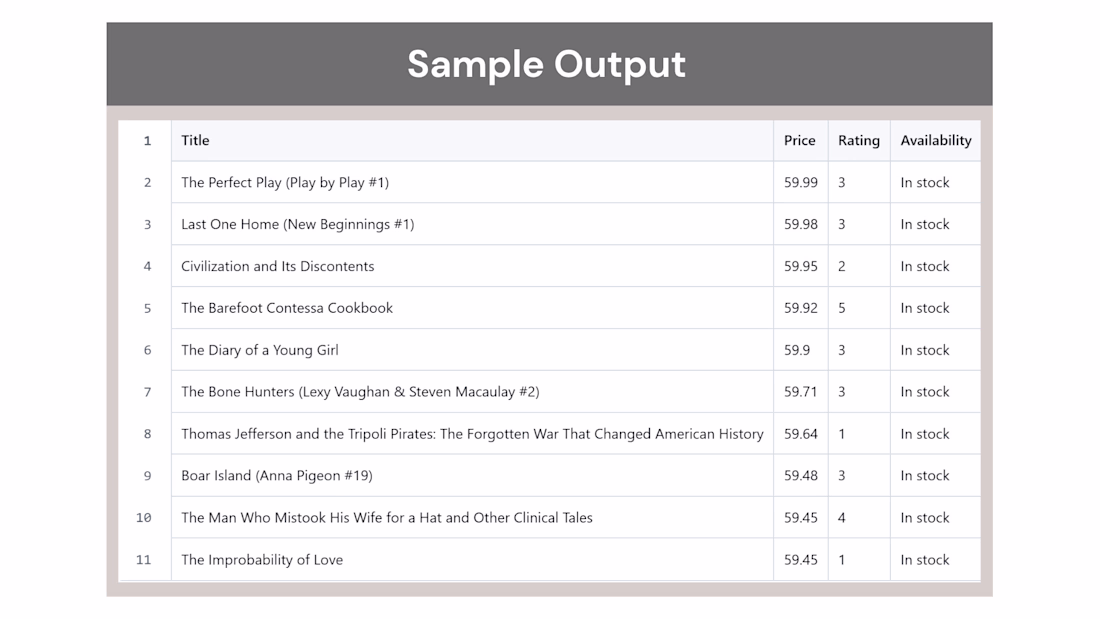Click Civilization and Its Discontents cell
1100x619 pixels.
(472, 266)
